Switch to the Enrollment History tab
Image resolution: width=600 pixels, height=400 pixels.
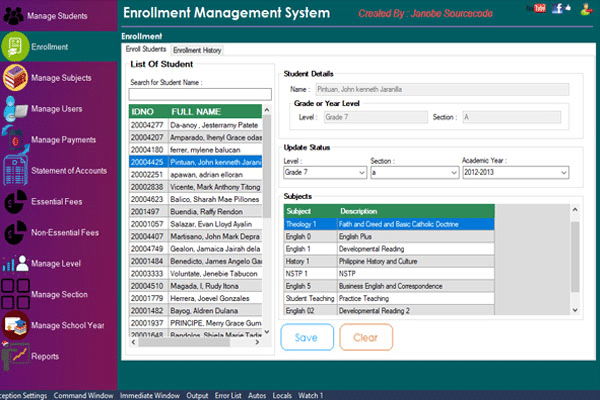click(x=197, y=49)
